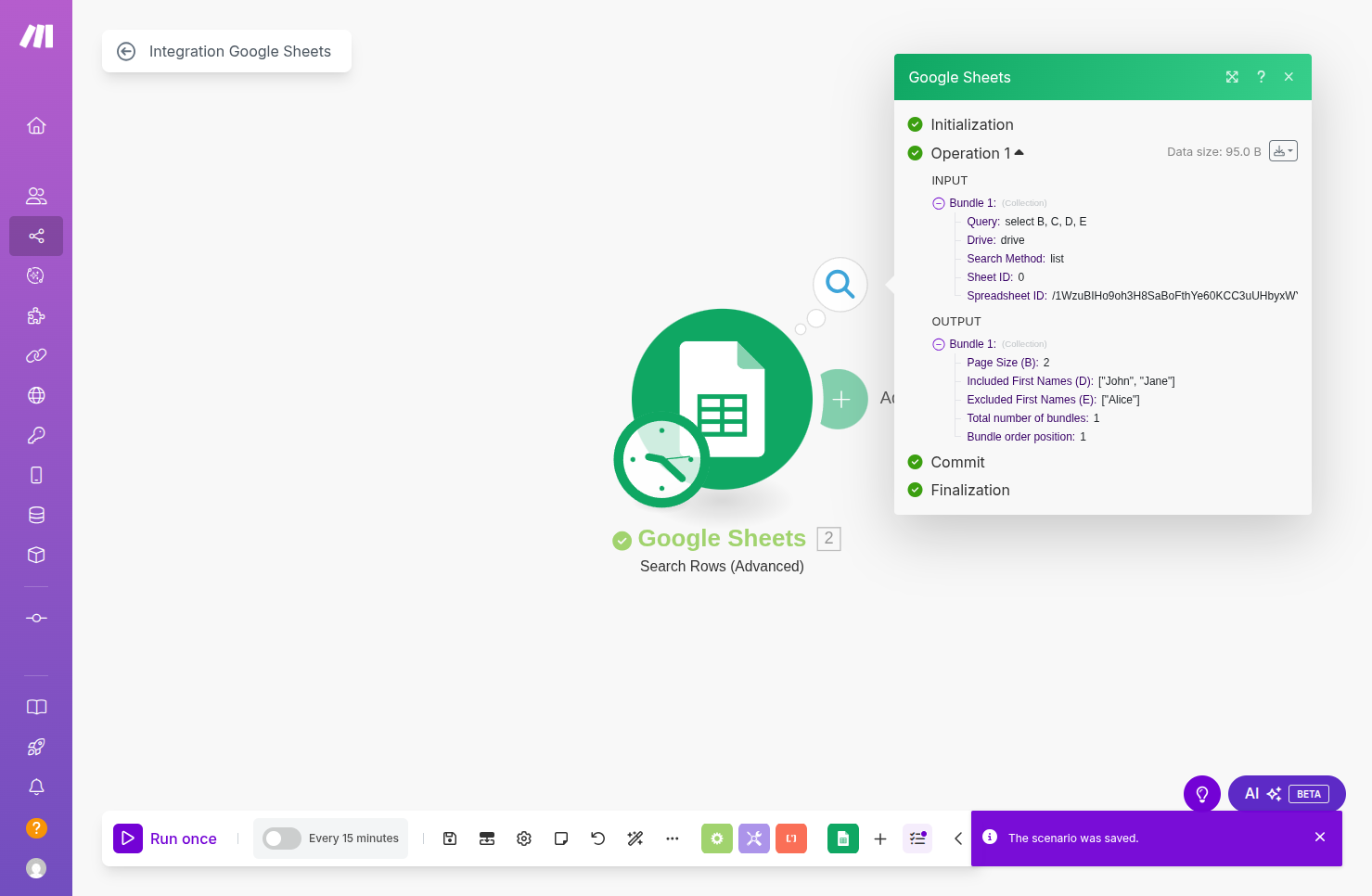Click the Finalization step
The image size is (1372, 896).
coord(969,490)
